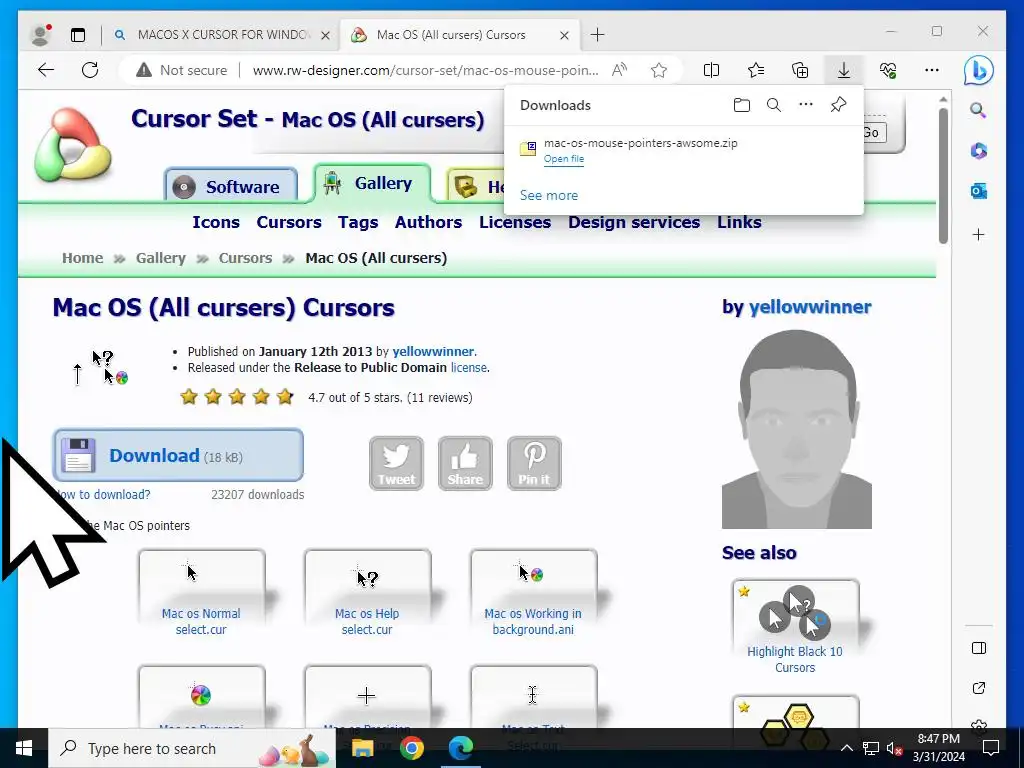
Task: Pin the Downloads panel
Action: (839, 104)
